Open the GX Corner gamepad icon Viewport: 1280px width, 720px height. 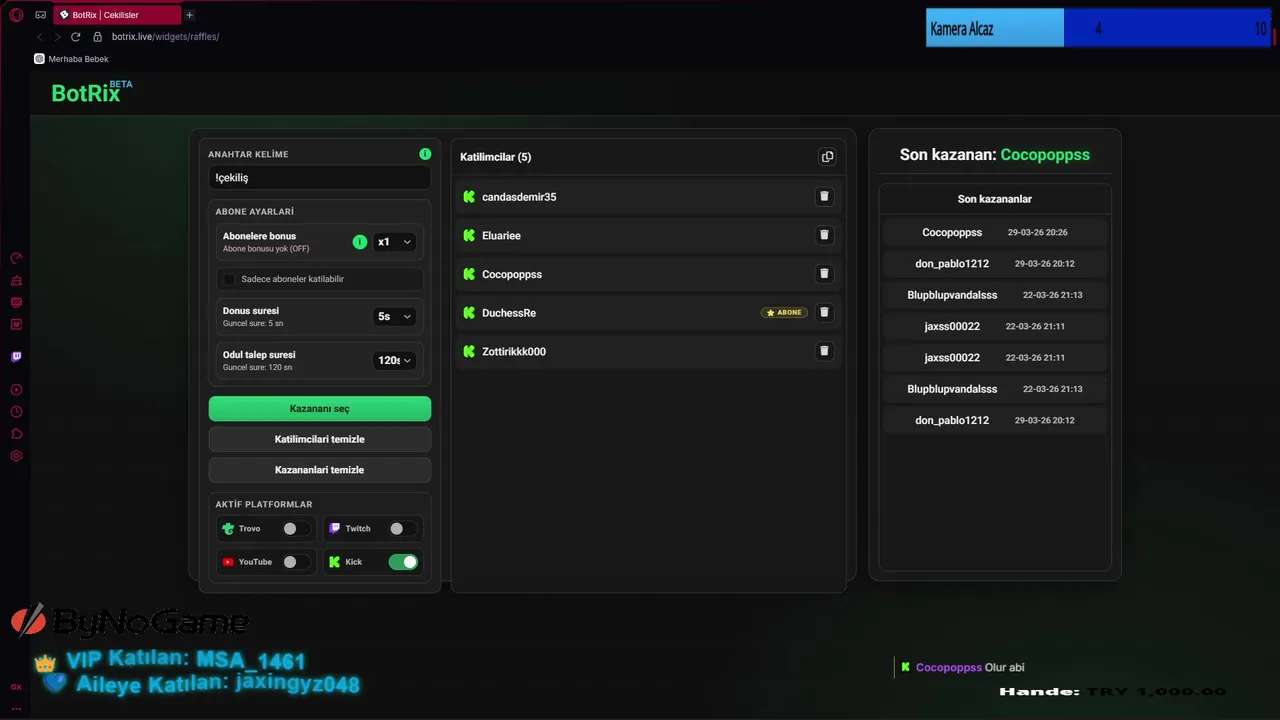pyautogui.click(x=41, y=15)
